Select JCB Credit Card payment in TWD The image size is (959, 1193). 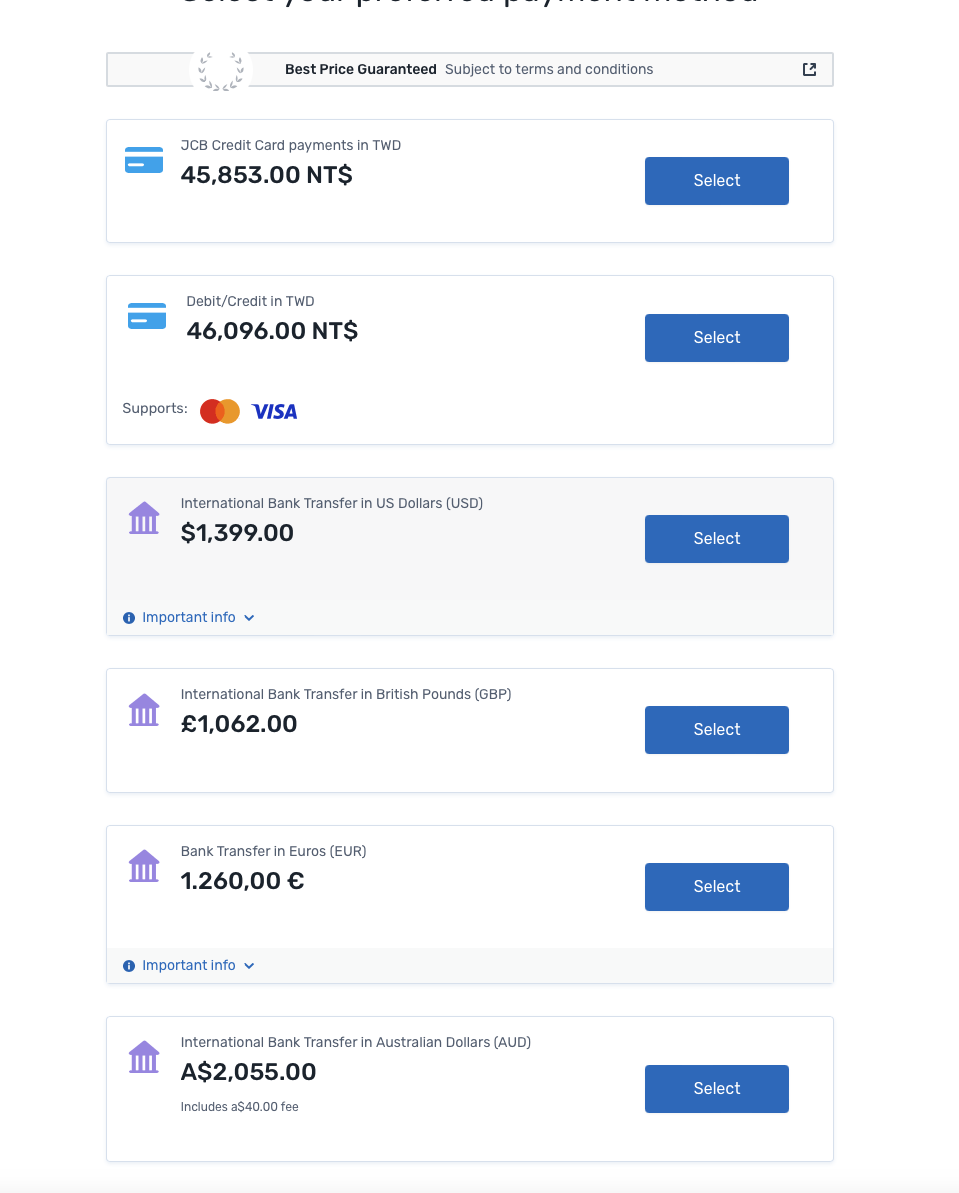tap(716, 181)
